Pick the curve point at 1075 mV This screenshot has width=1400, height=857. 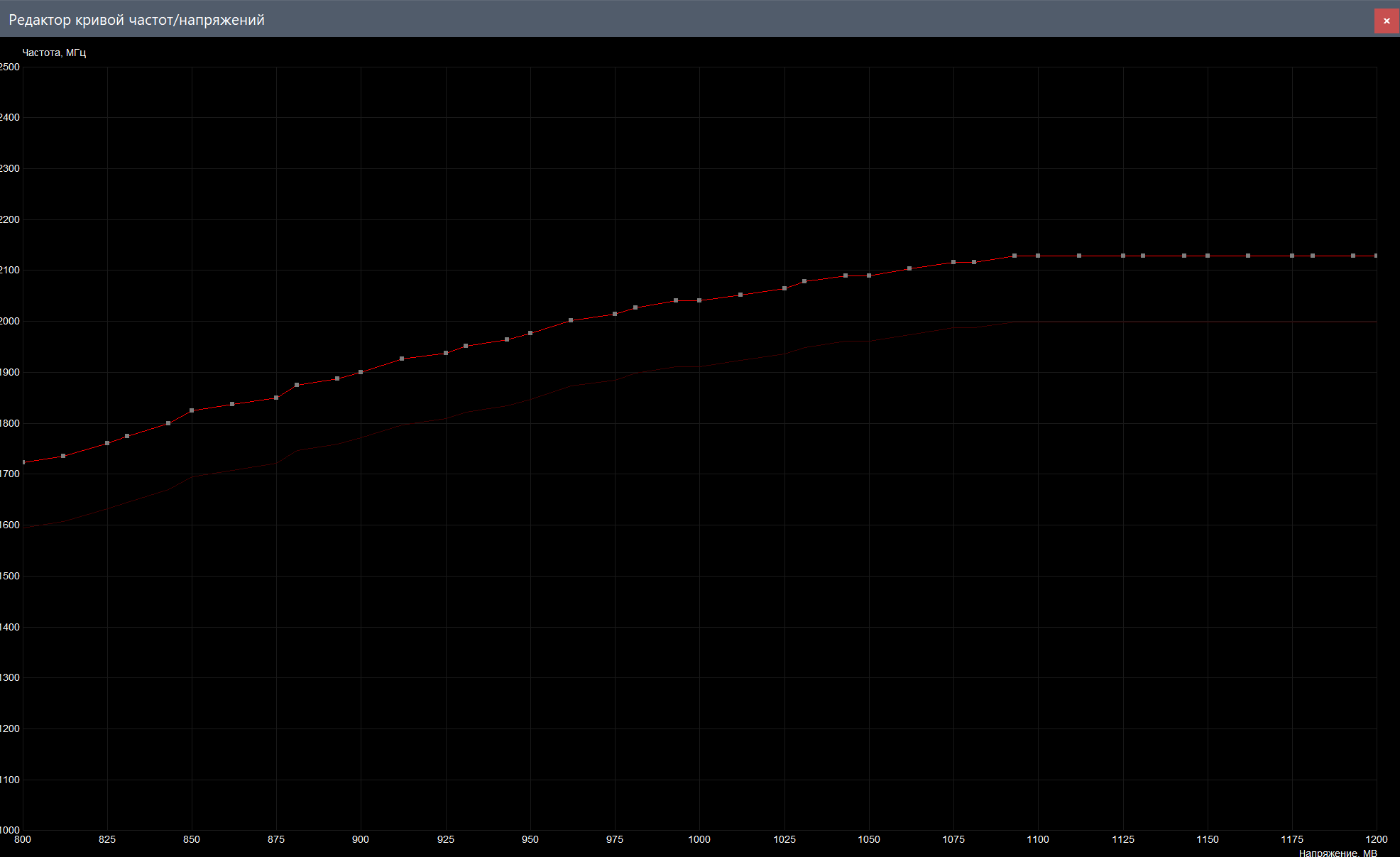tap(953, 262)
